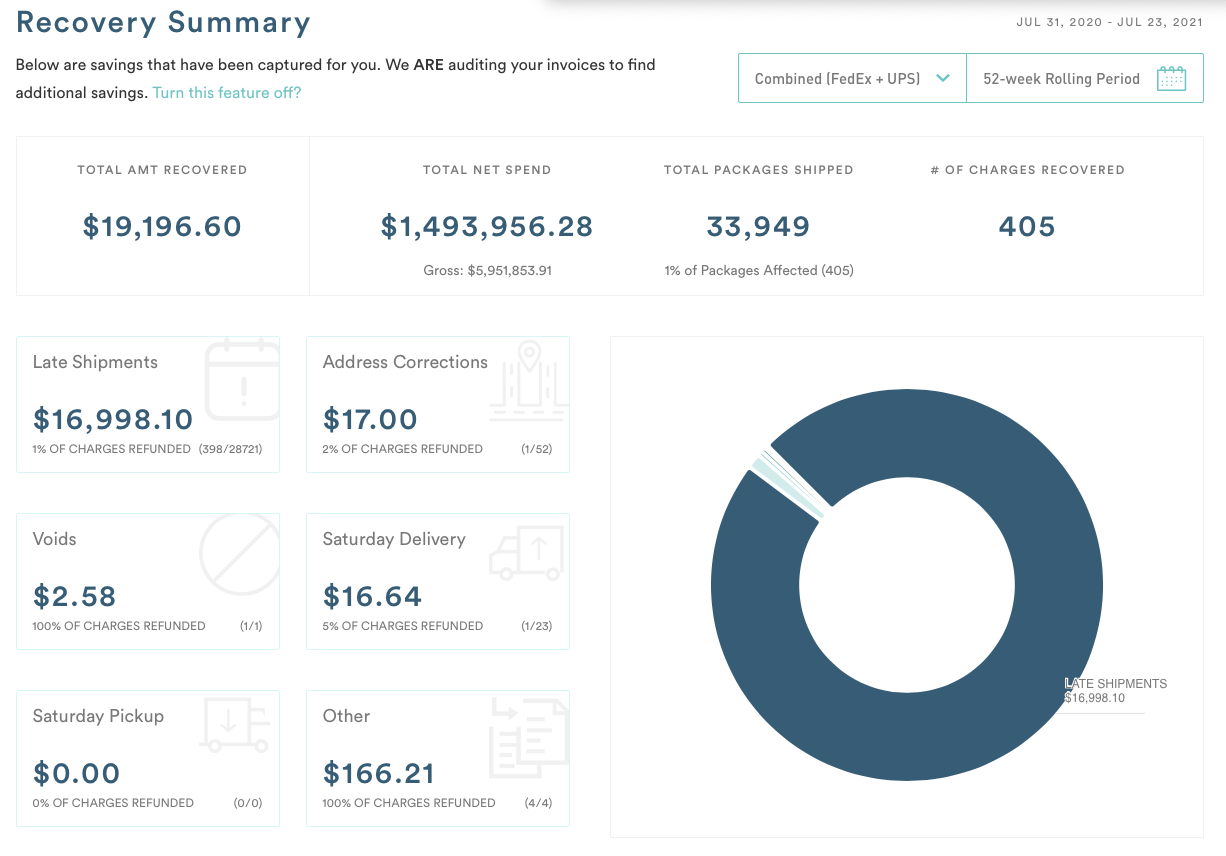Click the chevron on the carrier selector
Image resolution: width=1226 pixels, height=856 pixels.
[942, 77]
